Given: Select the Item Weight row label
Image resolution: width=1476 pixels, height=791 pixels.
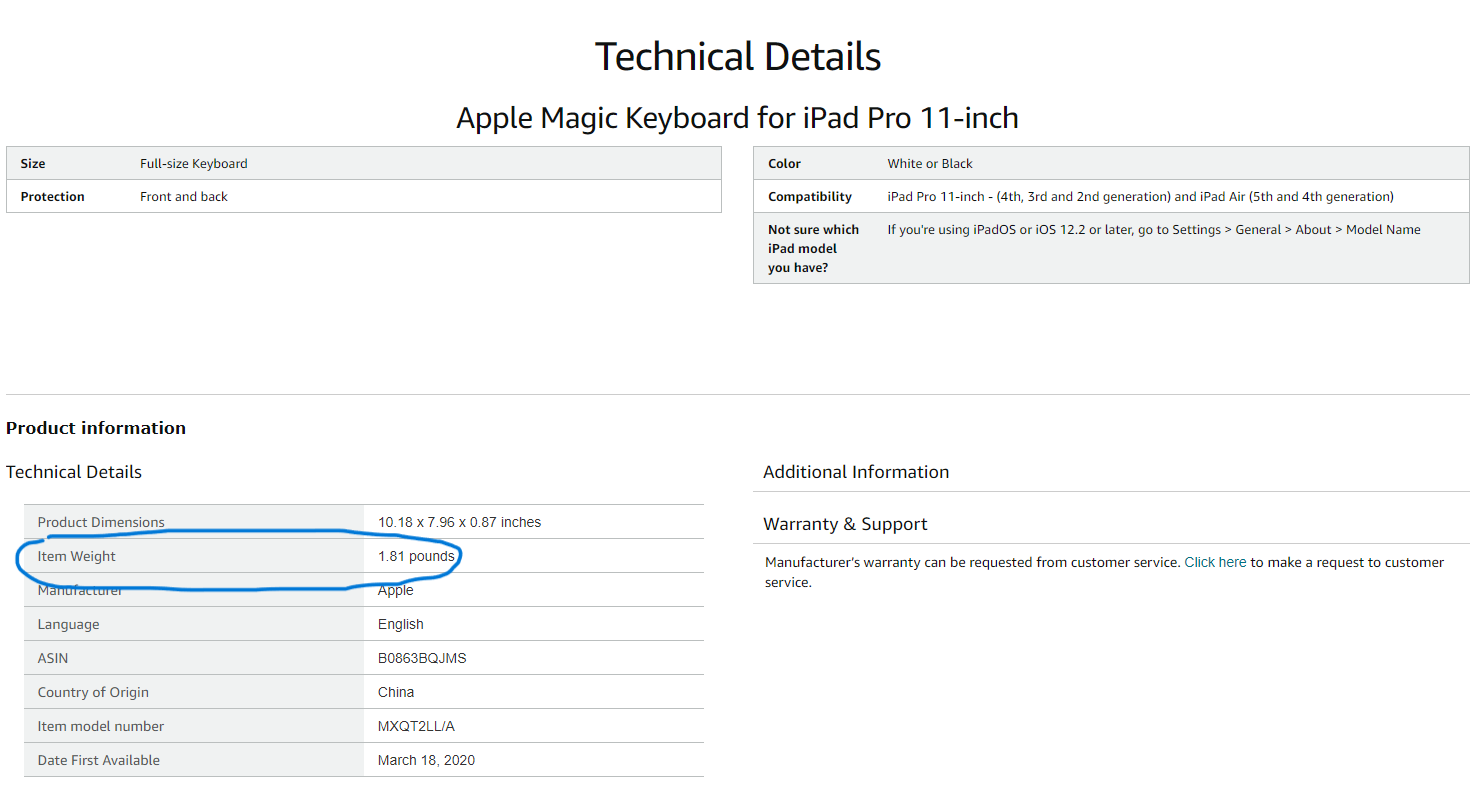Looking at the screenshot, I should [77, 556].
